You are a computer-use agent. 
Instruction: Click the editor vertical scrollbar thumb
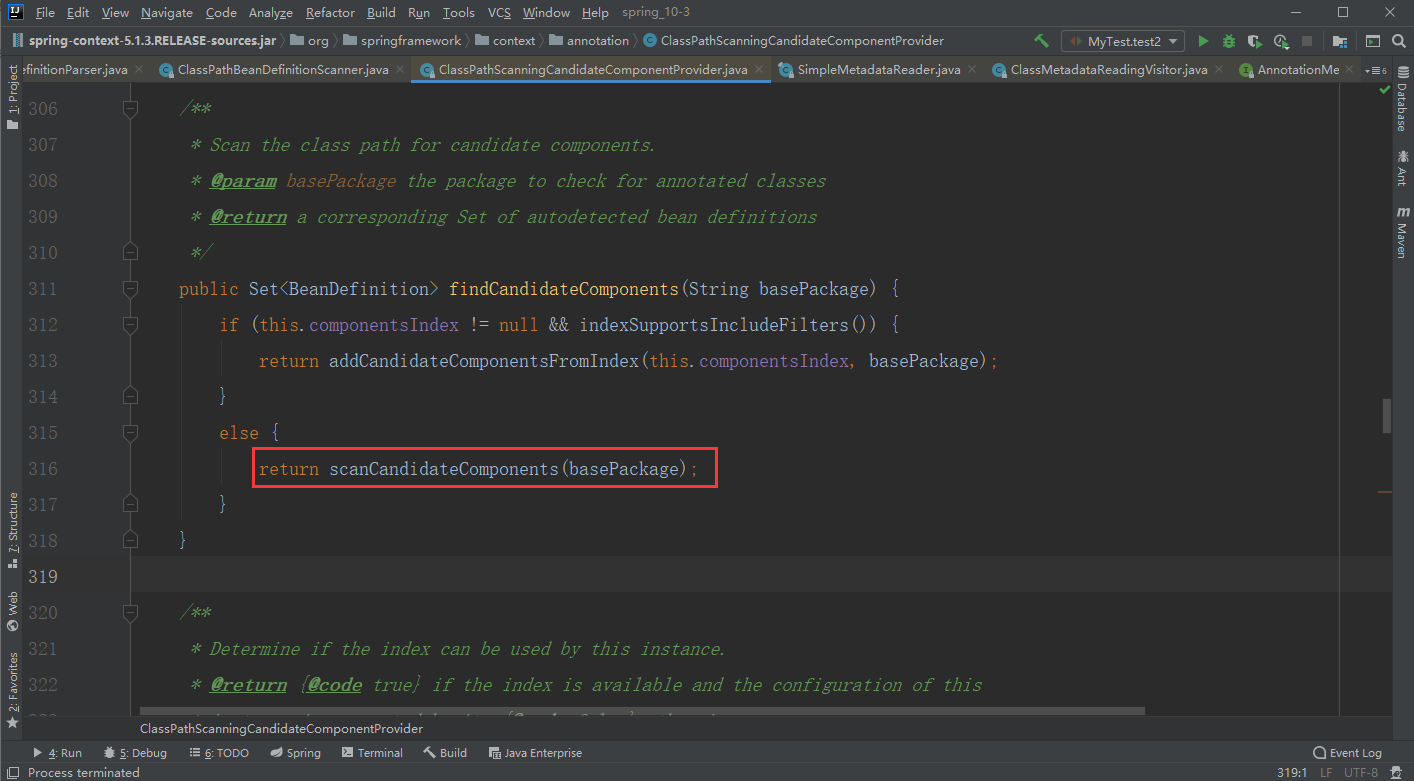tap(1387, 416)
